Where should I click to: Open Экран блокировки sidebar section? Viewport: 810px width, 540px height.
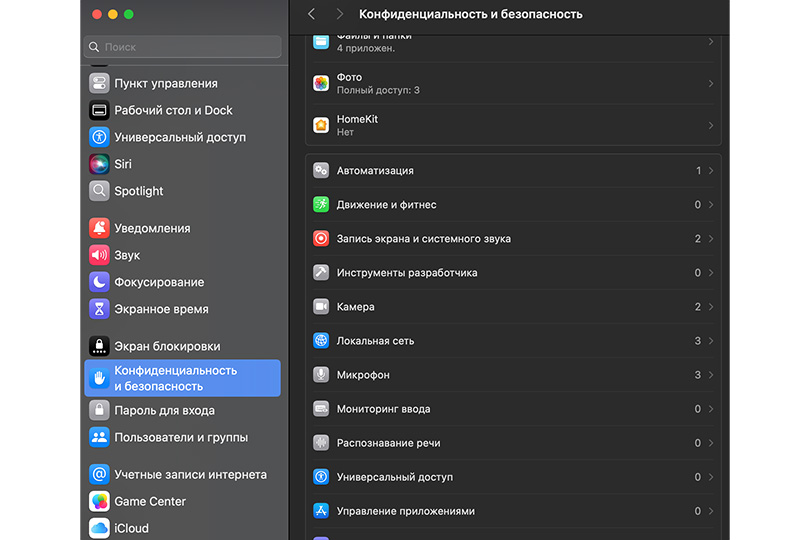(182, 346)
